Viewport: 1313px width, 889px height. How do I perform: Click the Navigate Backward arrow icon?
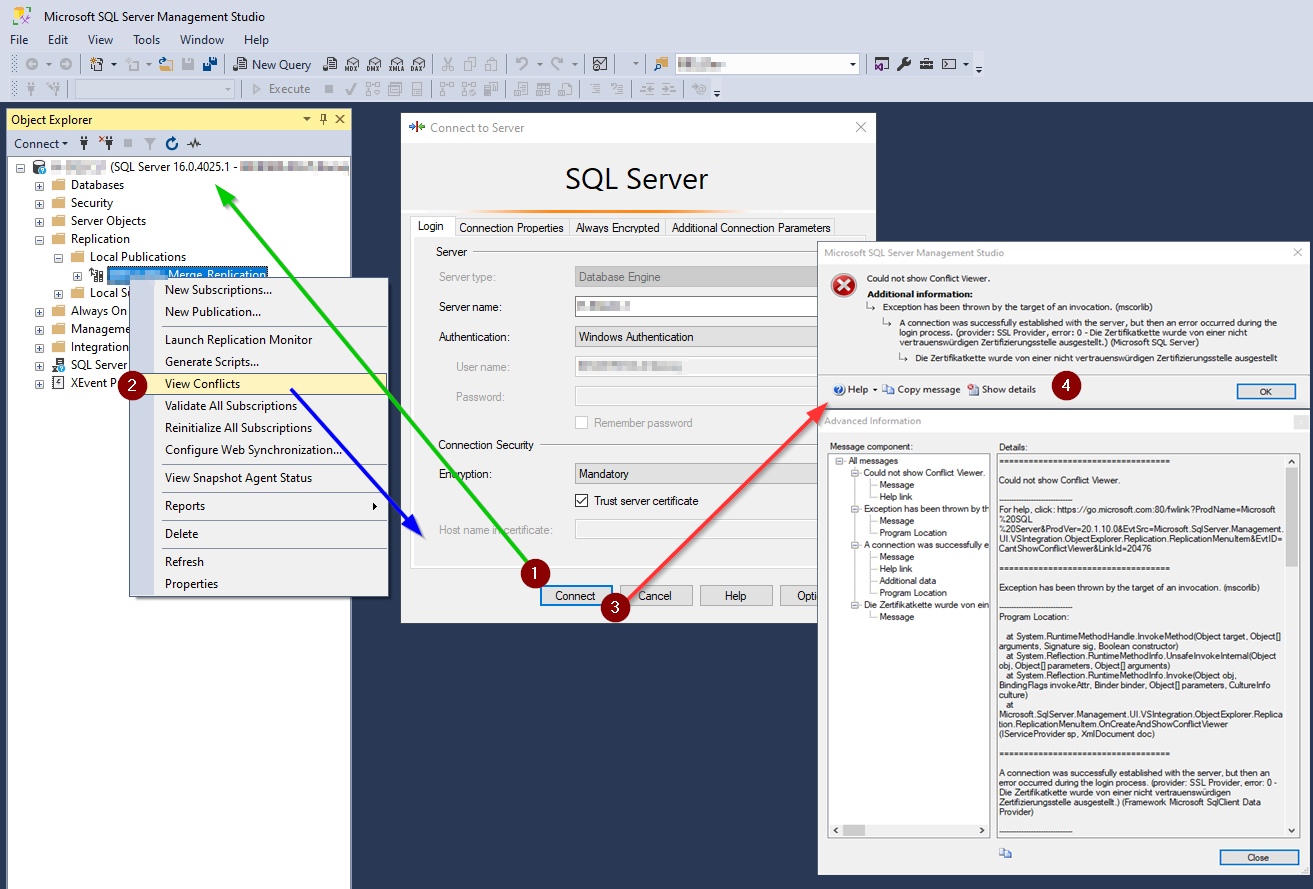coord(31,64)
